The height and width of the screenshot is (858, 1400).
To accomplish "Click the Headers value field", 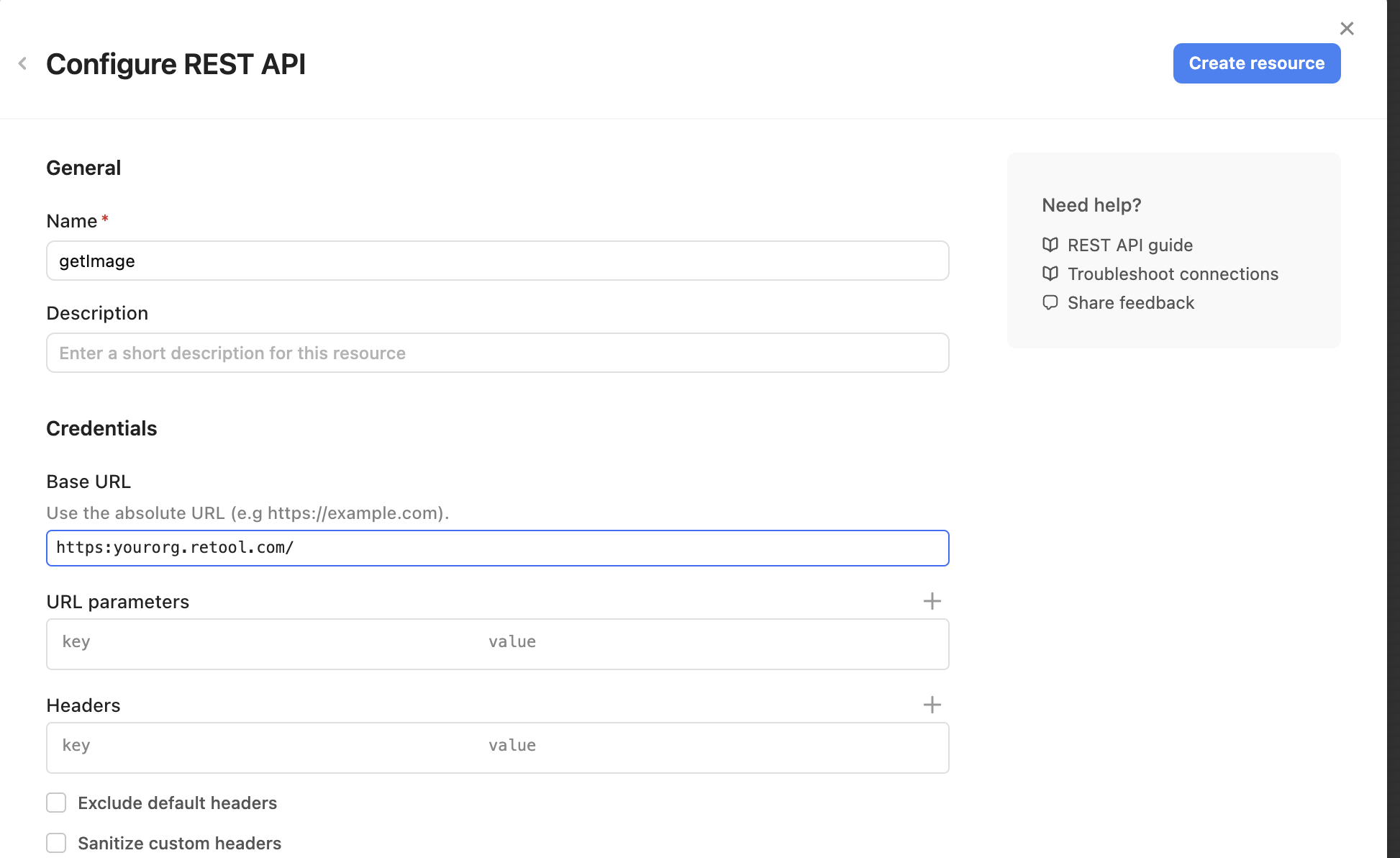I will 712,746.
